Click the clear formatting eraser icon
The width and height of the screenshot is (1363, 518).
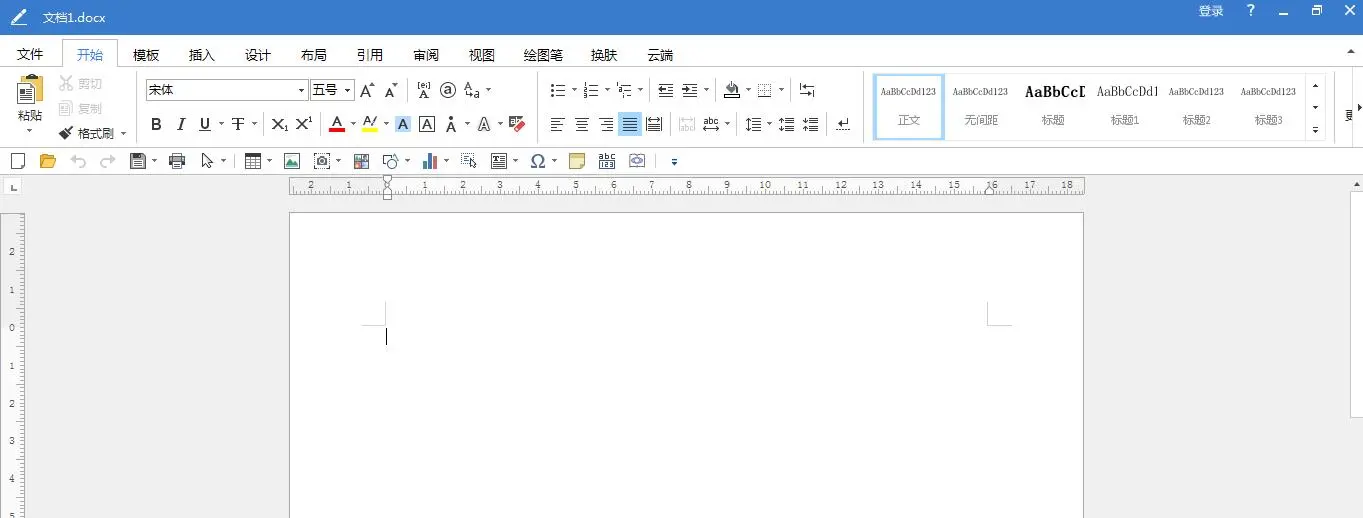coord(517,124)
